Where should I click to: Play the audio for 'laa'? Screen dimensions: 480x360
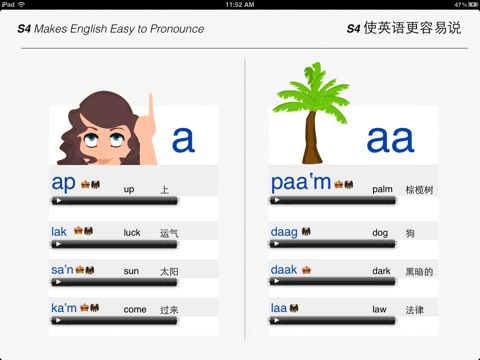pos(277,321)
